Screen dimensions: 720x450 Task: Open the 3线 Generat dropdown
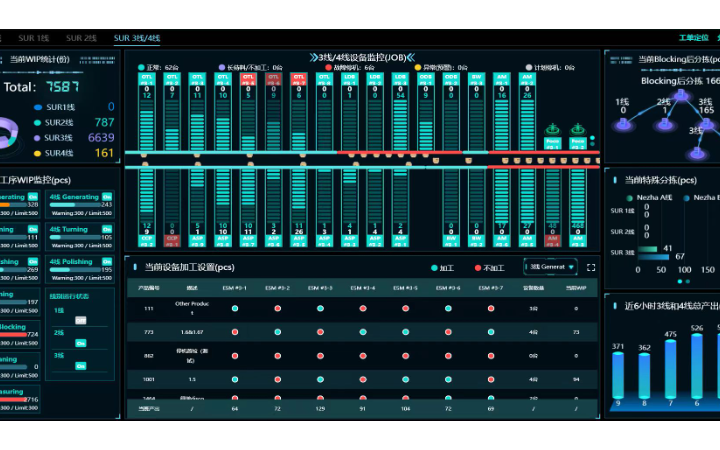click(550, 267)
